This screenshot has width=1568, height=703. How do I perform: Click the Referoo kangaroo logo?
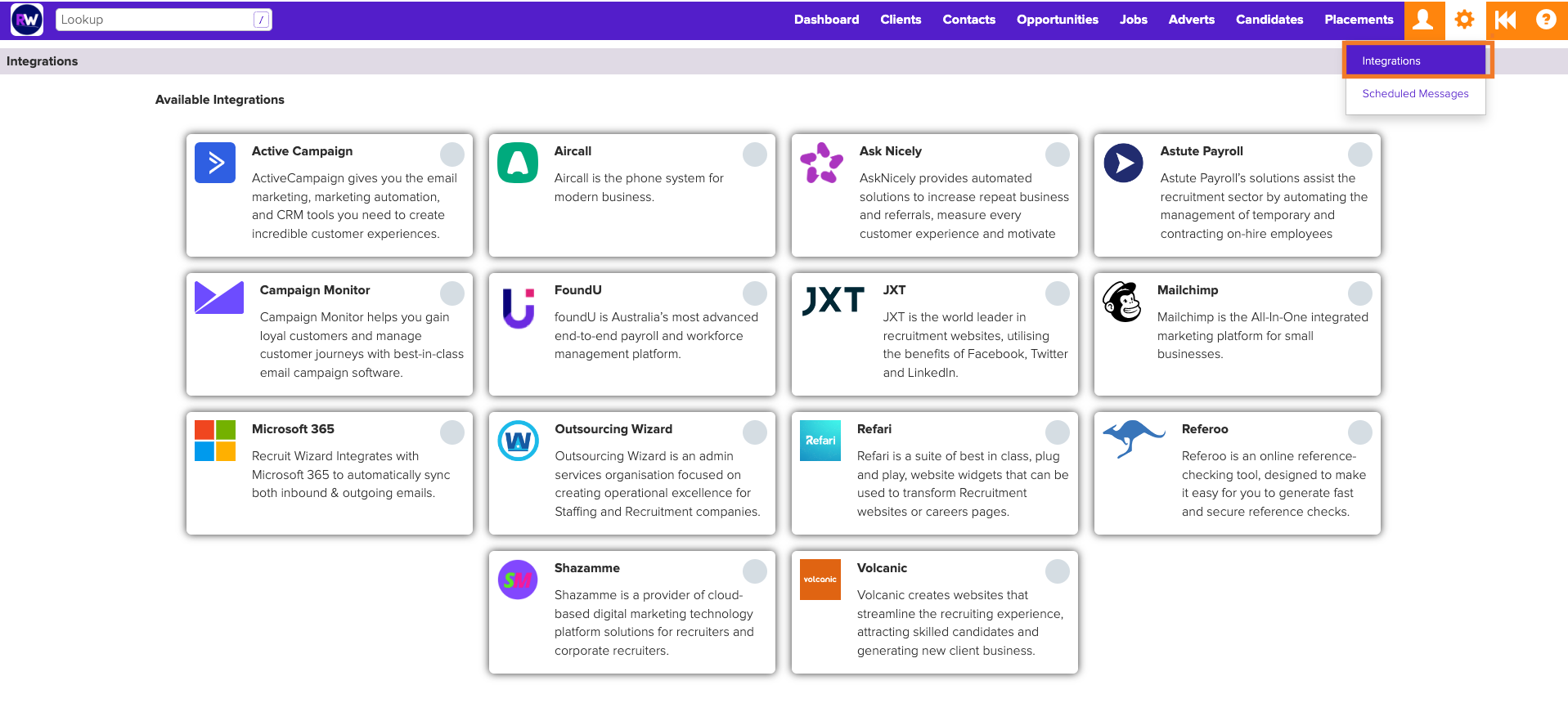pos(1133,437)
